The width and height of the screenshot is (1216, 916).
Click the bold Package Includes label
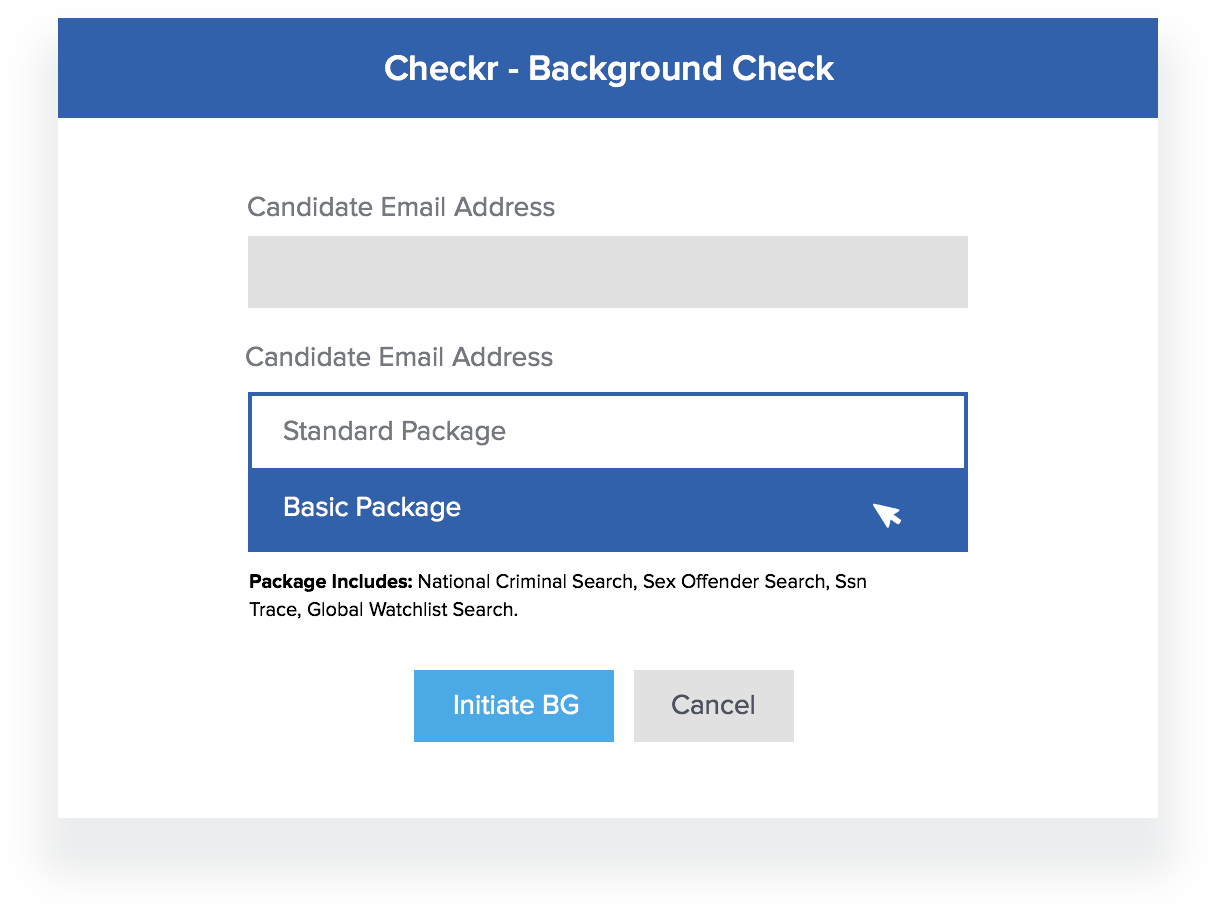tap(331, 581)
